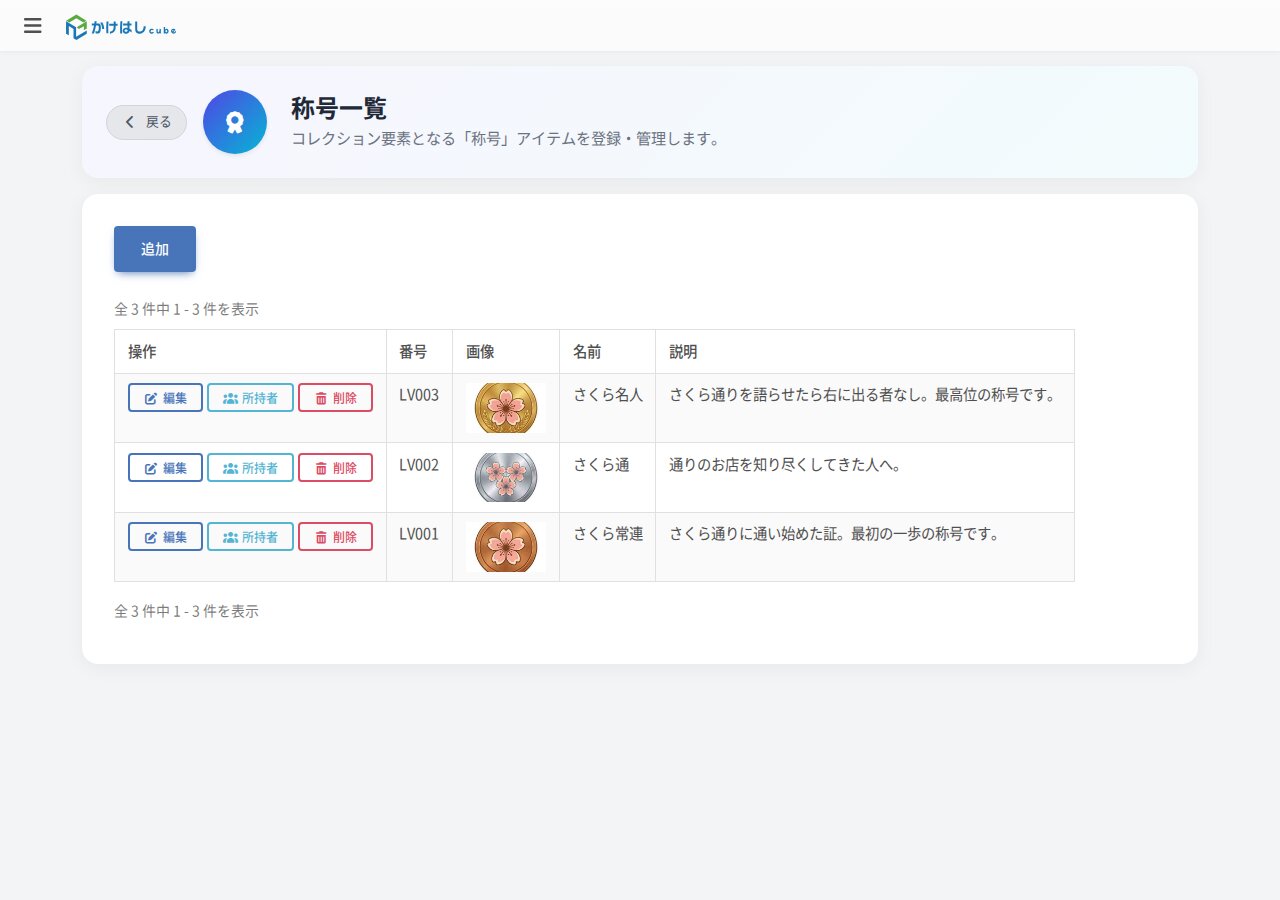1280x900 pixels.
Task: Click the description mentioning 最高位の称号
Action: click(x=863, y=395)
